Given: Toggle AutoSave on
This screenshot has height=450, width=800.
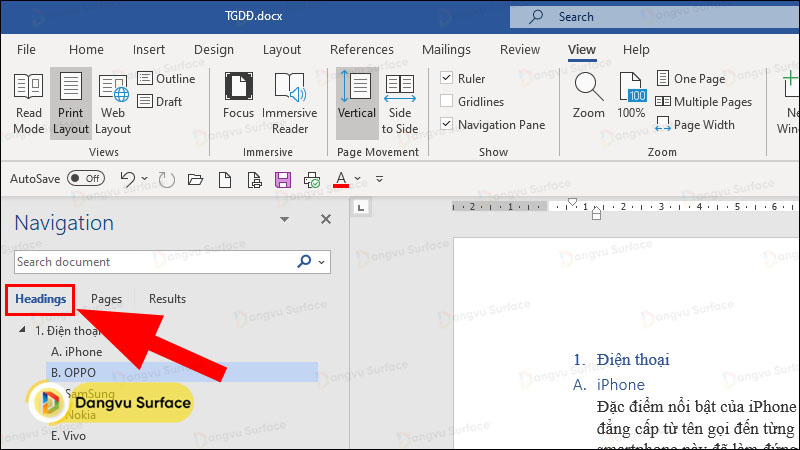Looking at the screenshot, I should point(86,178).
